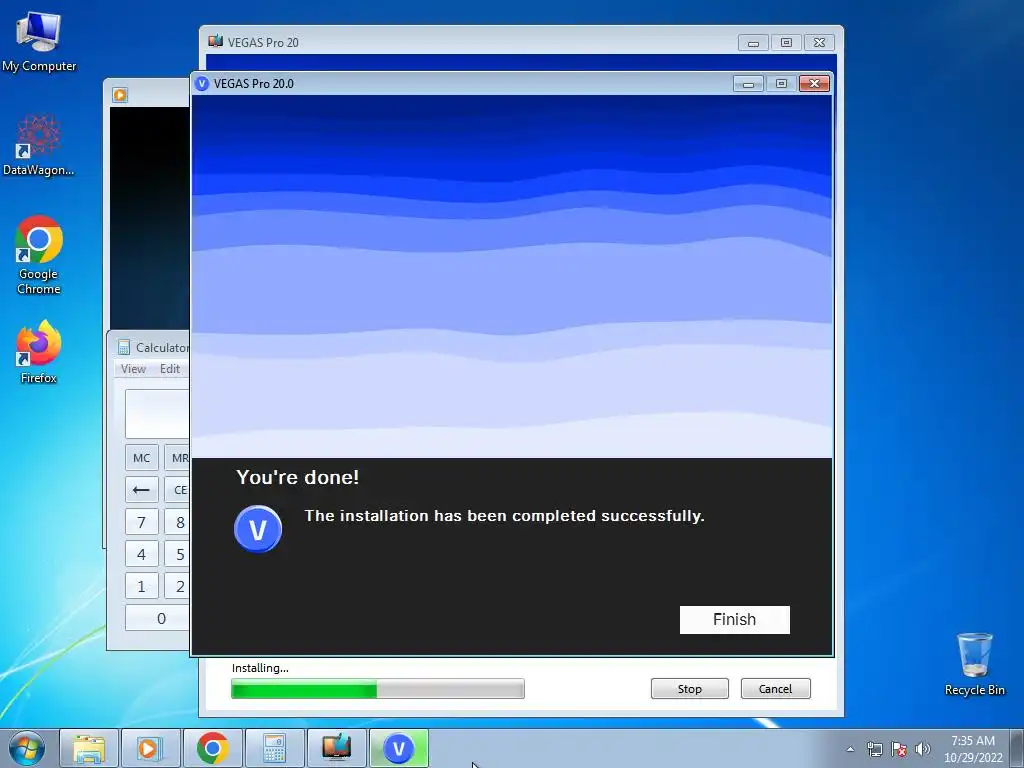
Task: Click the Cancel button in VEGAS Pro 20 window
Action: coord(775,689)
